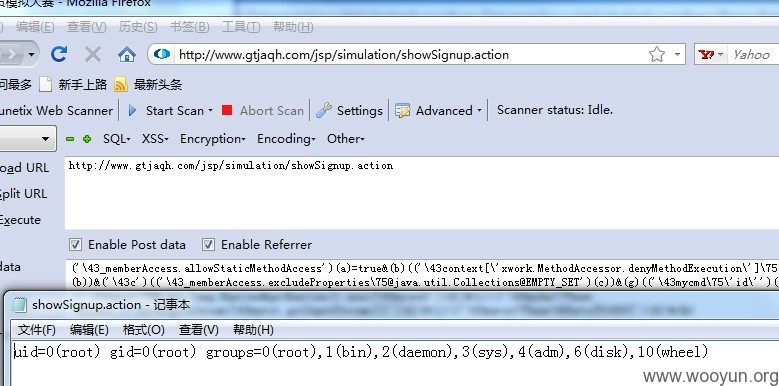Expand the Start Scan dropdown arrow
Screen dimensions: 779x386
(x=210, y=110)
